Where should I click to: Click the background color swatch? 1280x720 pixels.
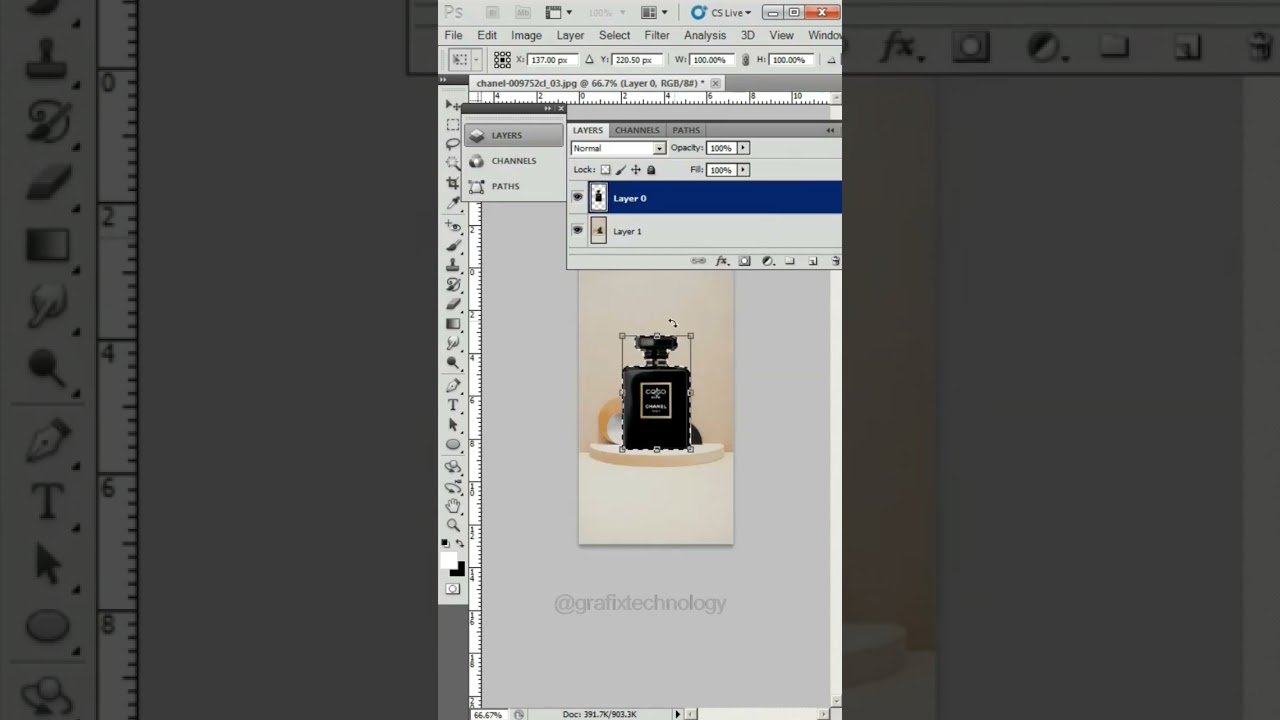(458, 570)
